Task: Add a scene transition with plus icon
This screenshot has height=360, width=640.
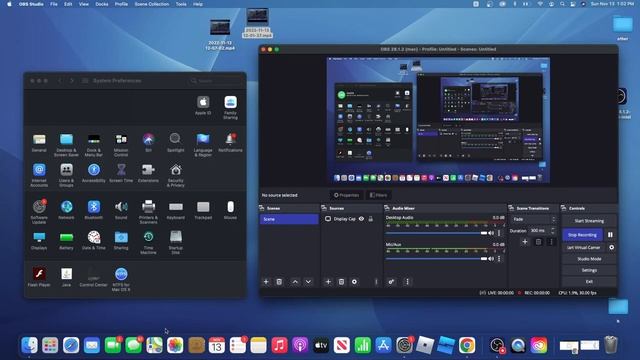Action: click(525, 242)
